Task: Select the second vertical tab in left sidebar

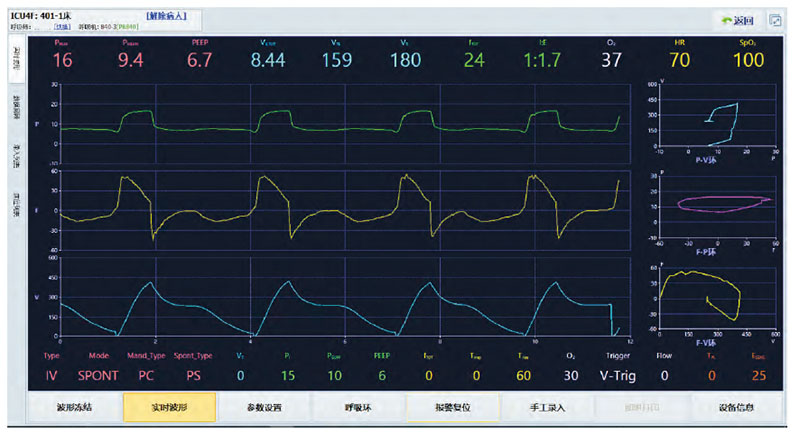Action: coord(17,107)
